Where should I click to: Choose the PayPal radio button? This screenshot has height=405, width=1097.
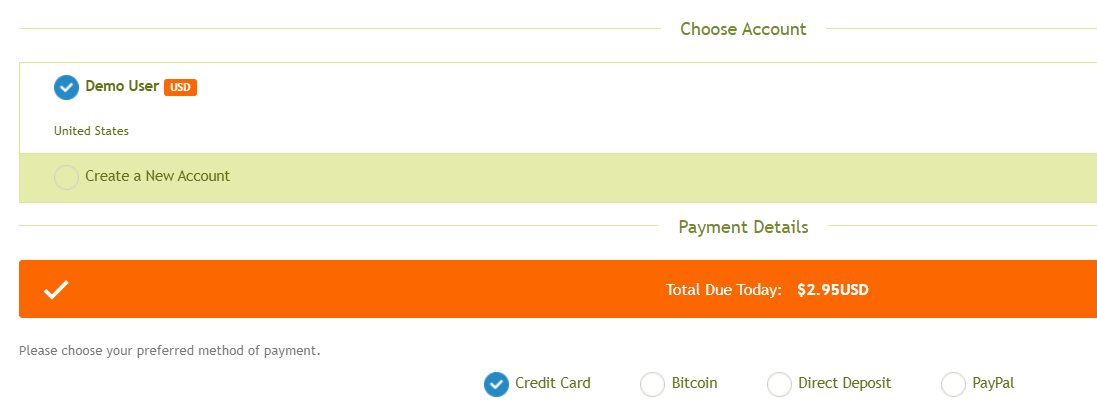[954, 384]
